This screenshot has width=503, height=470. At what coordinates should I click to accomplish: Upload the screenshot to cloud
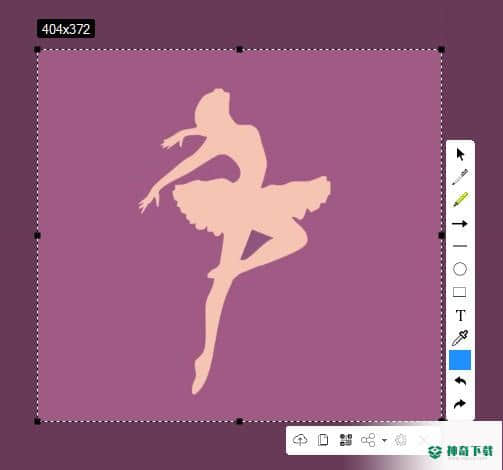click(300, 440)
